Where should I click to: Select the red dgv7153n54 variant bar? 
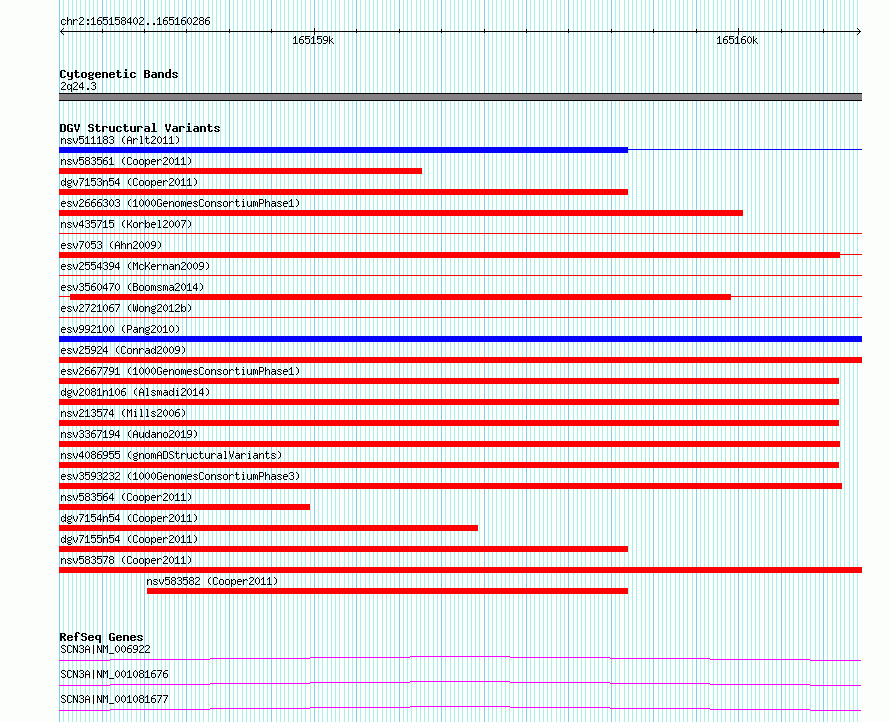click(x=343, y=192)
